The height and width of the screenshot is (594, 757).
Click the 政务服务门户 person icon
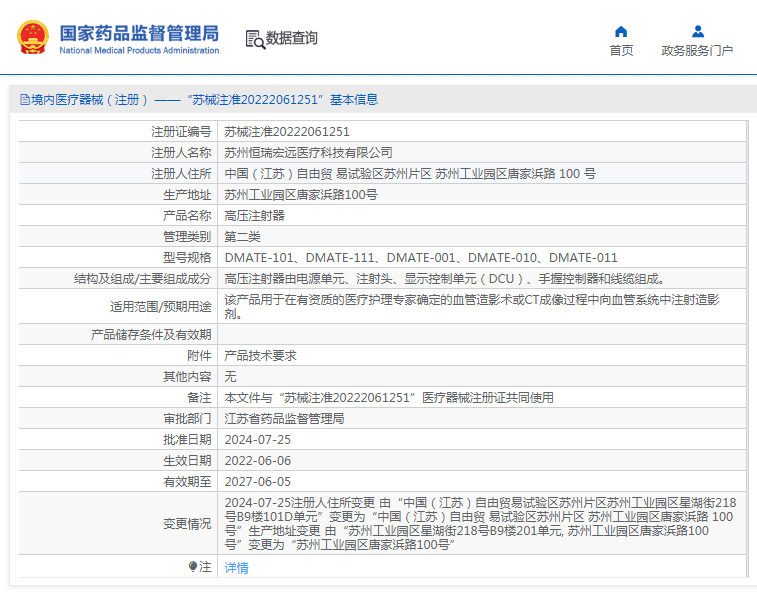click(x=697, y=31)
